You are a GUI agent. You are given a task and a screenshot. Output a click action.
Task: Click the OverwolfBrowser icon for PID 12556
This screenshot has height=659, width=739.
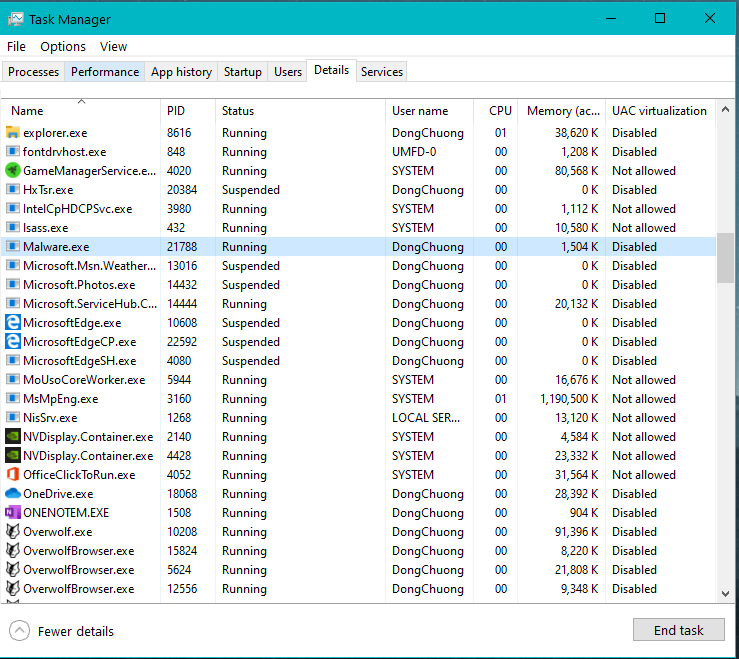tap(13, 588)
